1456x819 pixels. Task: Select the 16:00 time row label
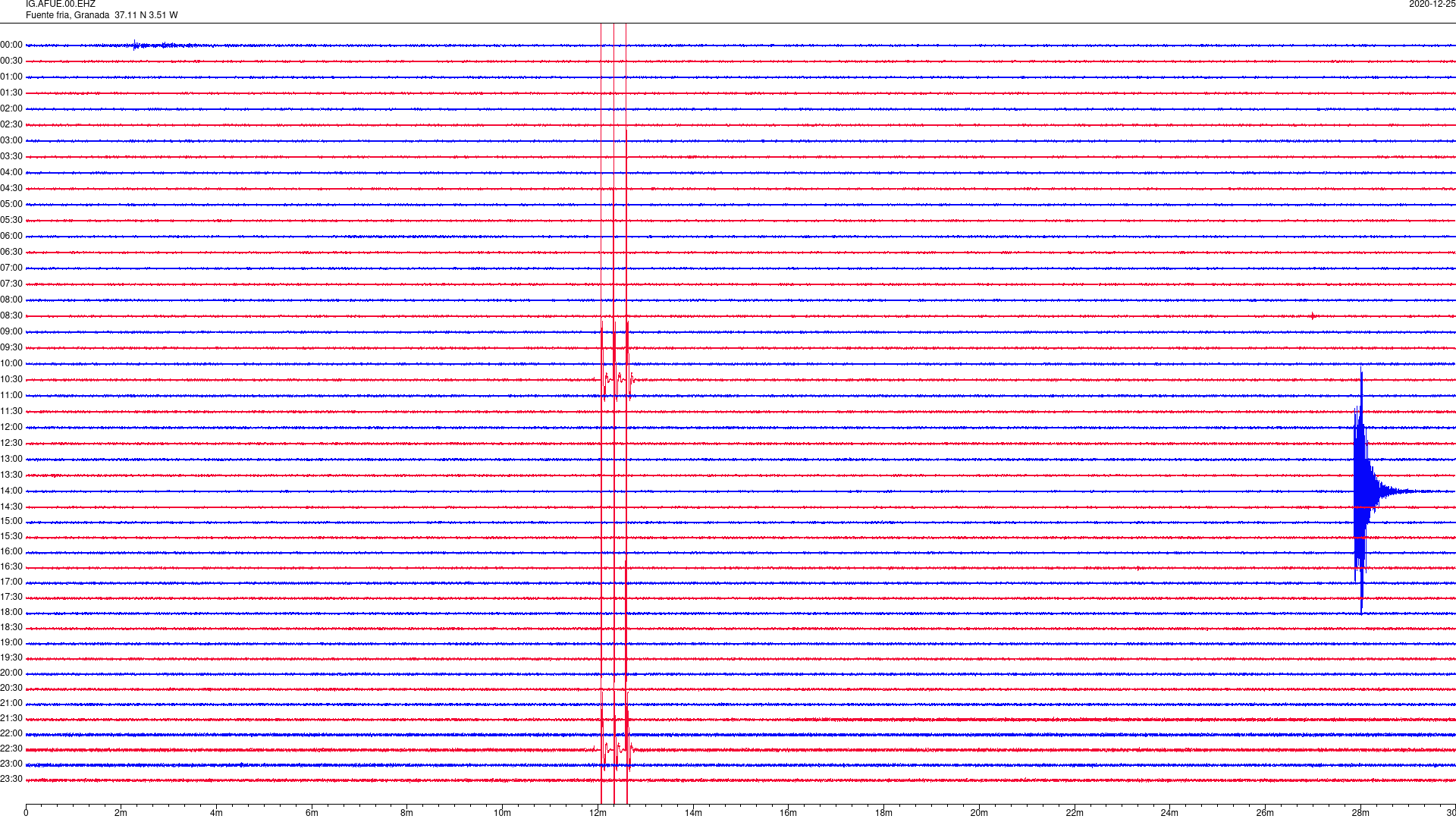point(11,552)
